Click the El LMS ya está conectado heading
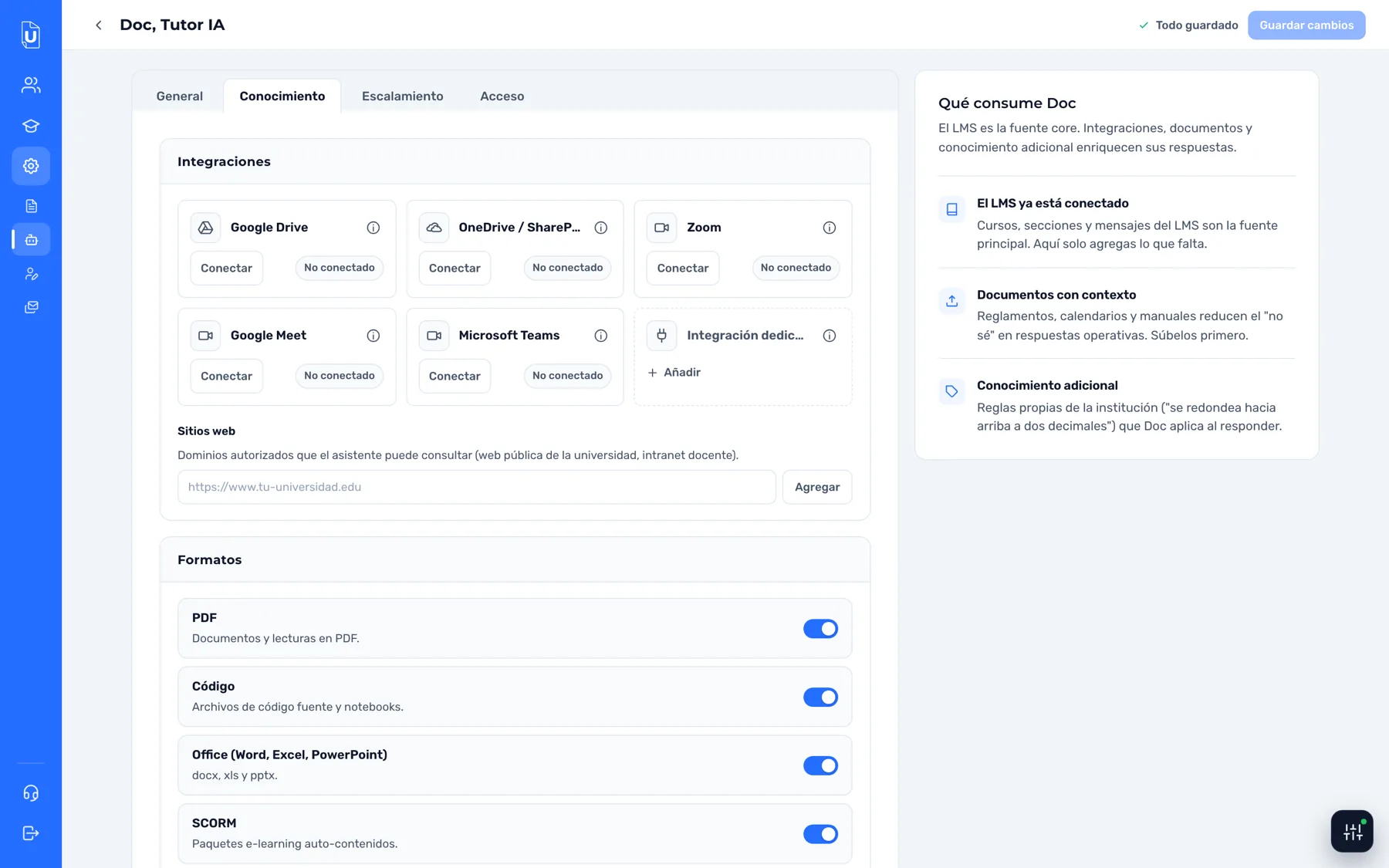This screenshot has width=1389, height=868. click(x=1053, y=204)
